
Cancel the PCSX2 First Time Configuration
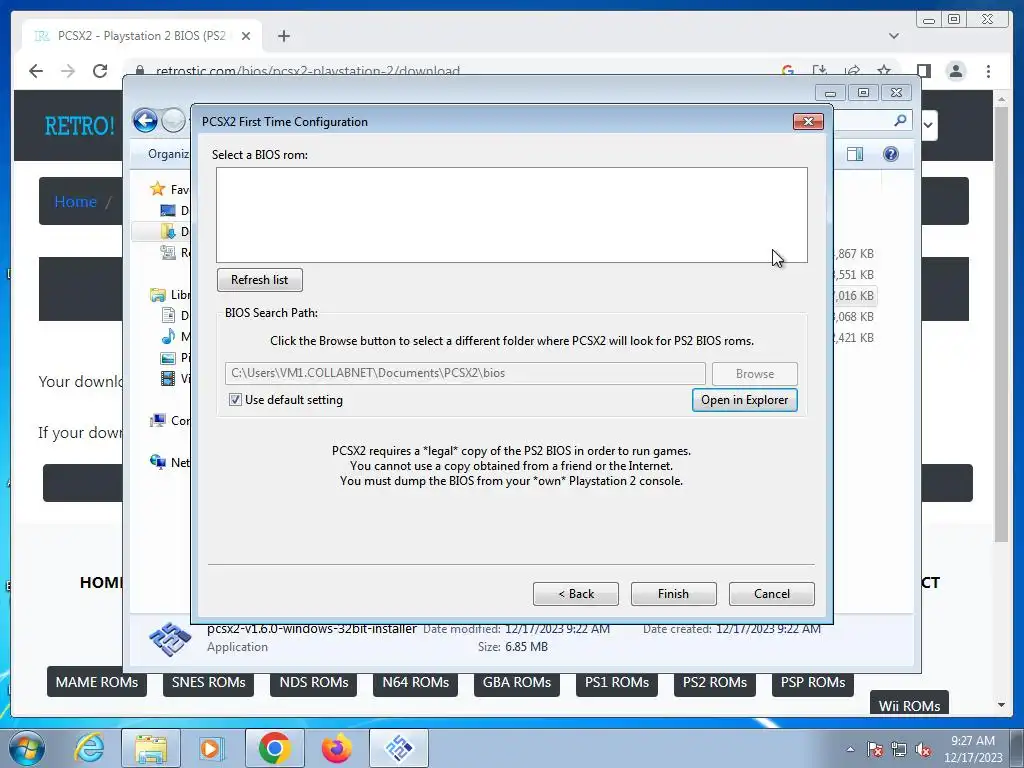pos(771,594)
